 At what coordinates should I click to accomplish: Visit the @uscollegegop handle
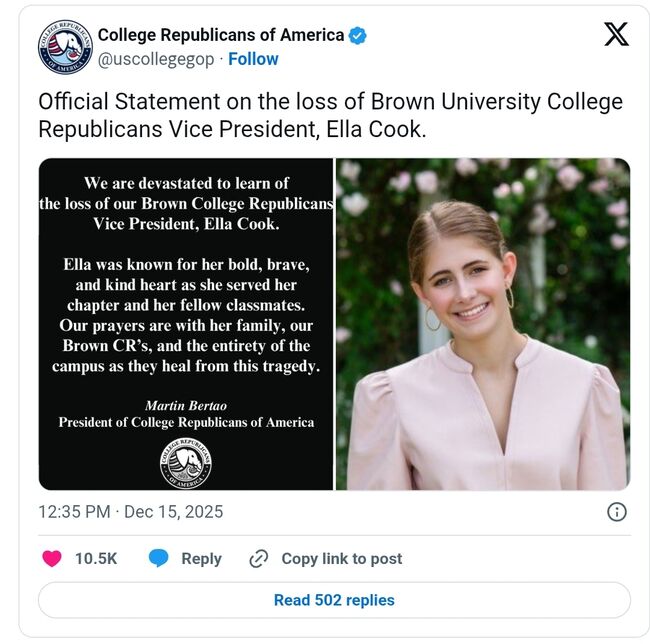pos(155,59)
